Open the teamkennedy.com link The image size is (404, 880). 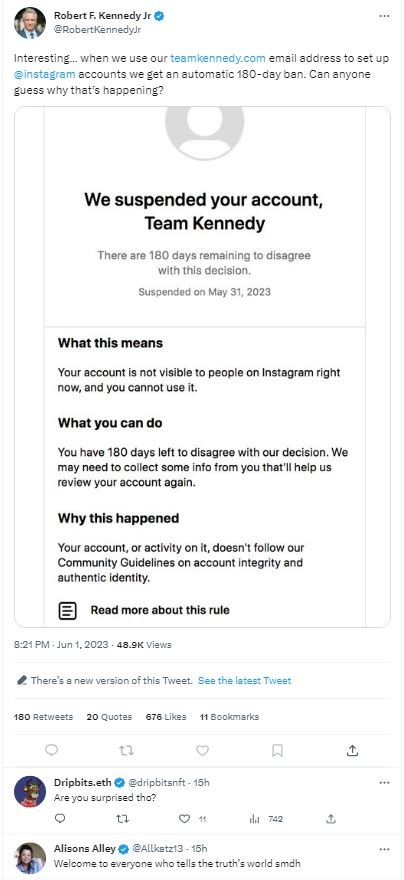click(218, 58)
